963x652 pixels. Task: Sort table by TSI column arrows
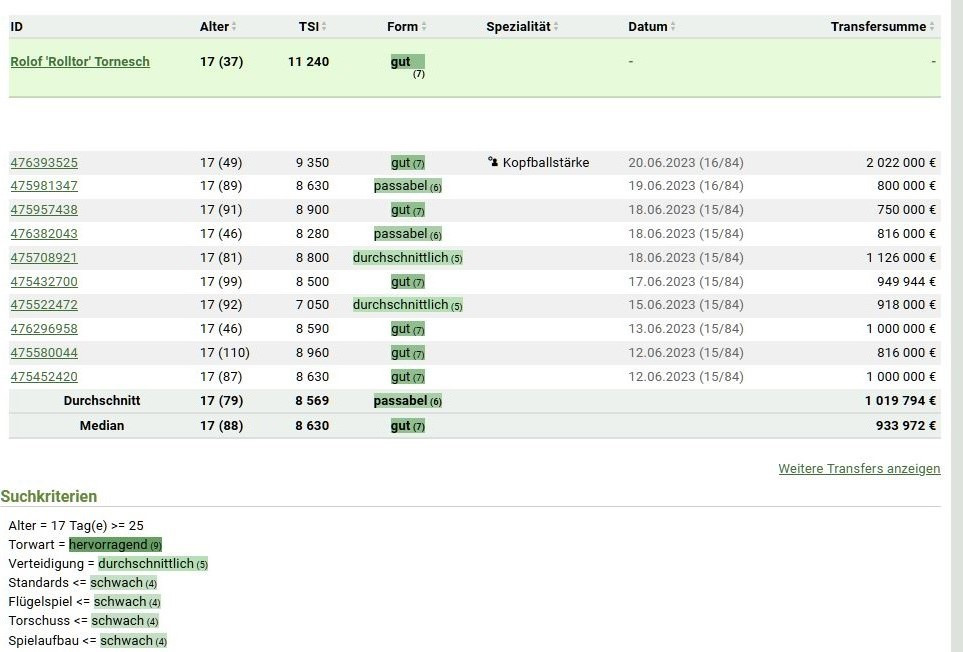(324, 26)
